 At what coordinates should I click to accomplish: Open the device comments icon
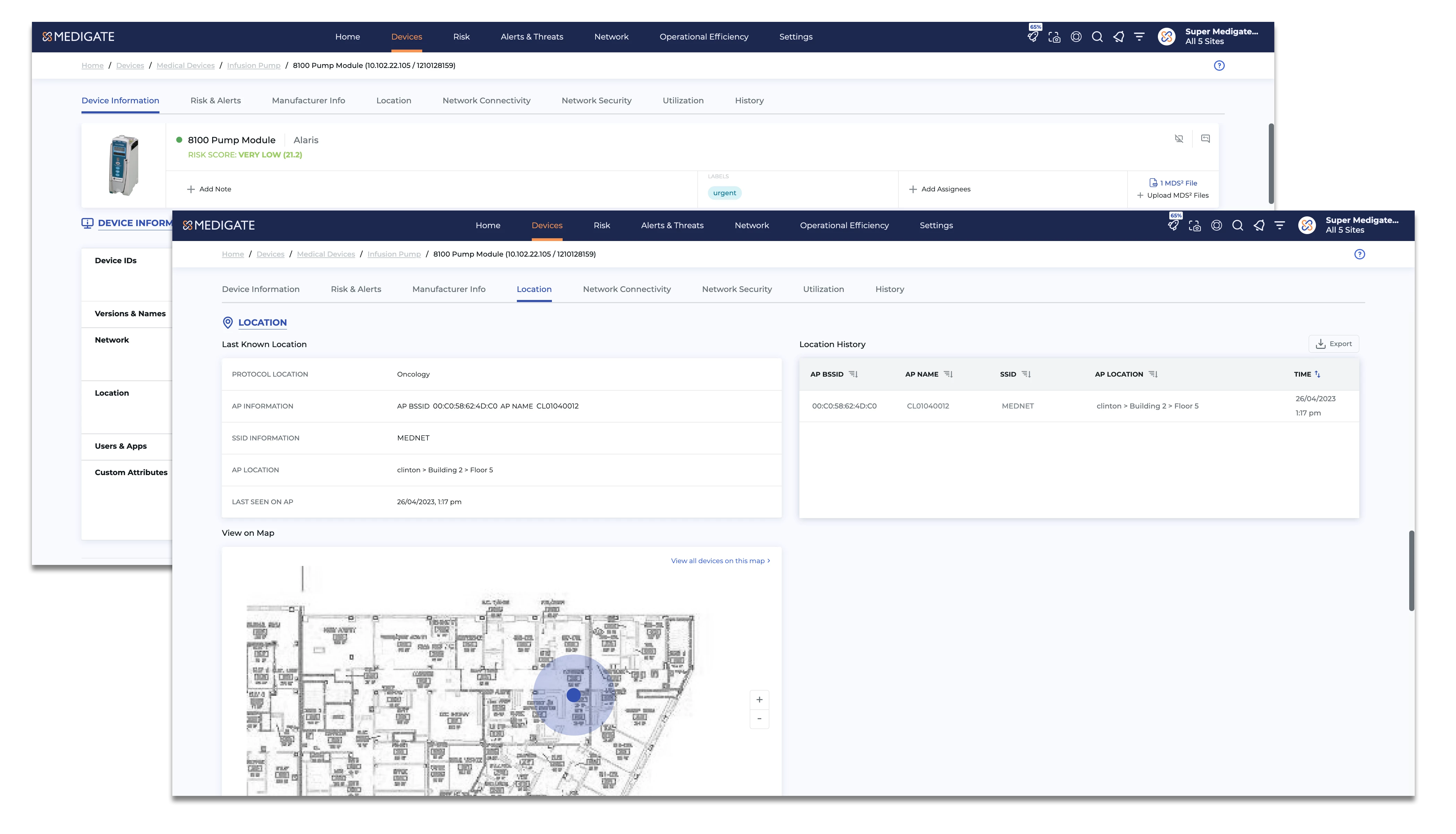pos(1205,139)
